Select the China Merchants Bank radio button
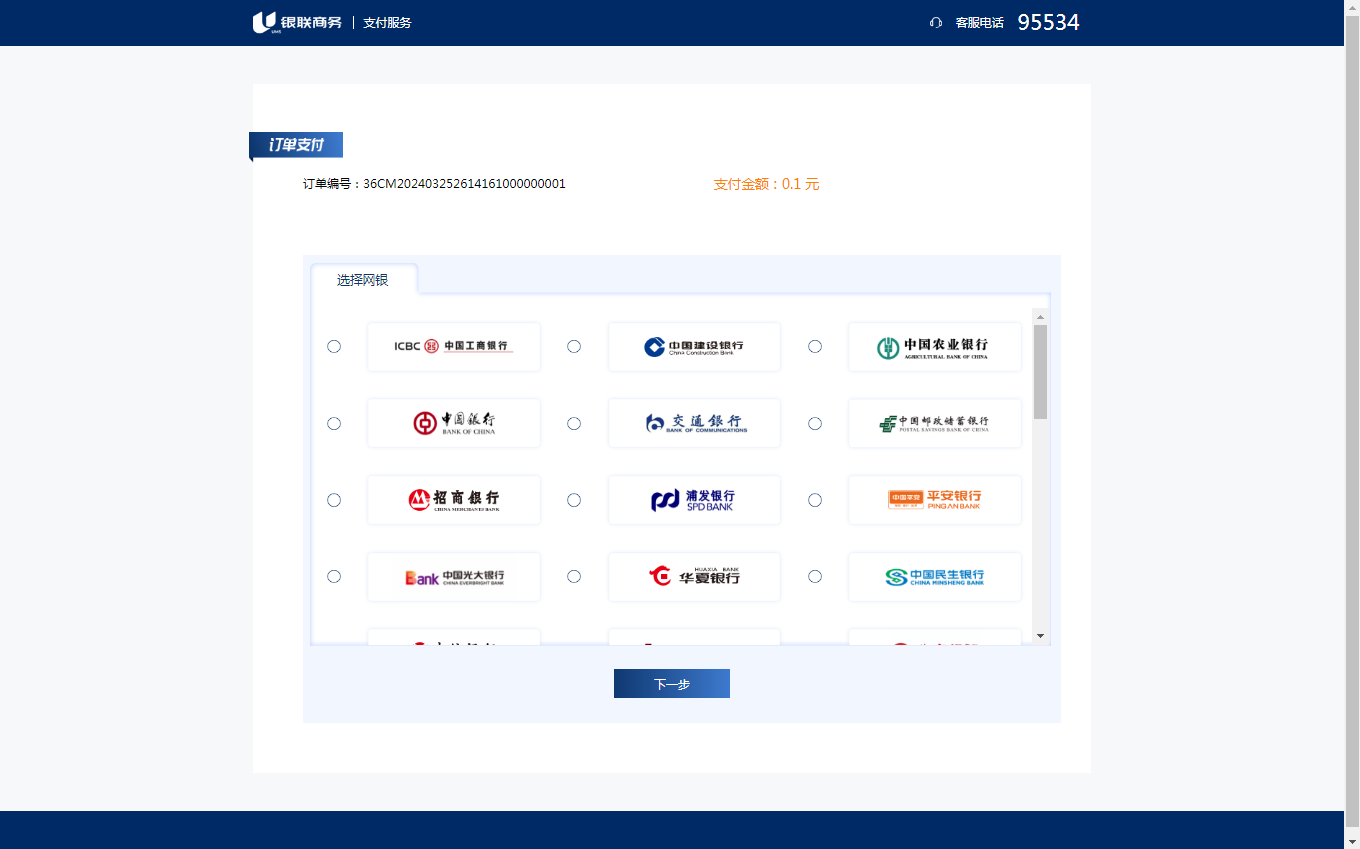The image size is (1360, 849). pos(334,500)
